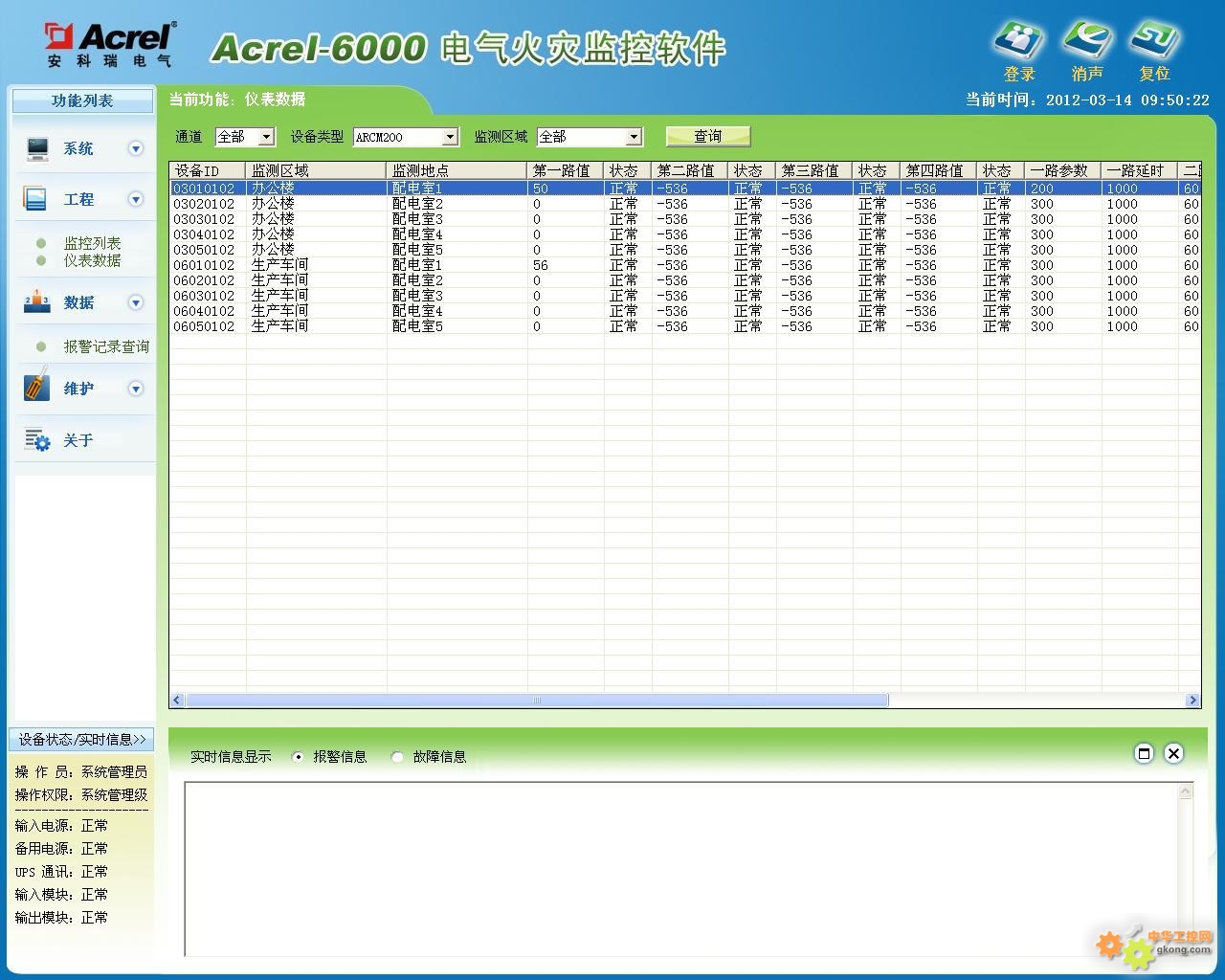Click the 一路参数 column header
The height and width of the screenshot is (980, 1225).
(1063, 170)
